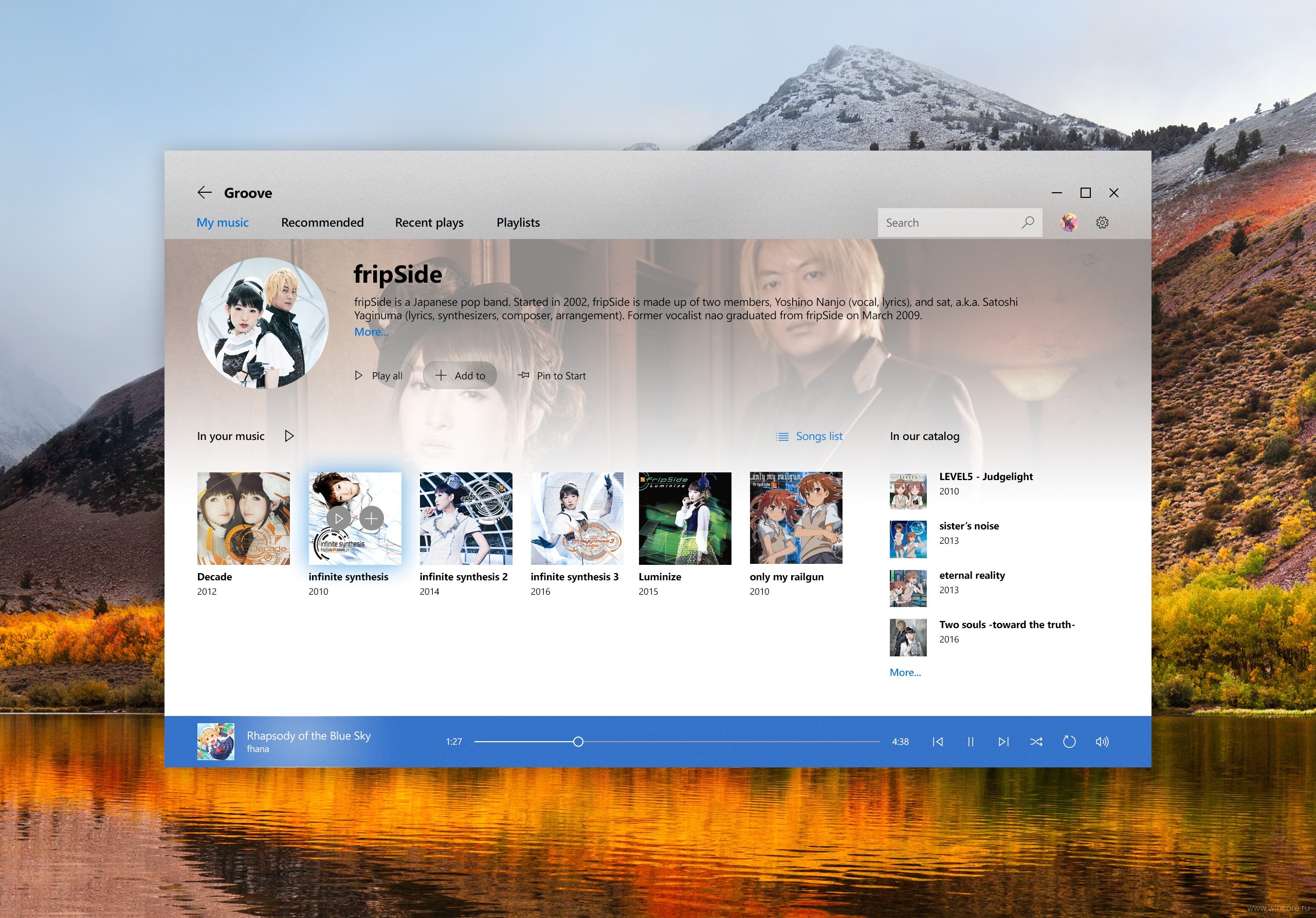Click Play all button for fripSide
The height and width of the screenshot is (918, 1316).
tap(379, 375)
